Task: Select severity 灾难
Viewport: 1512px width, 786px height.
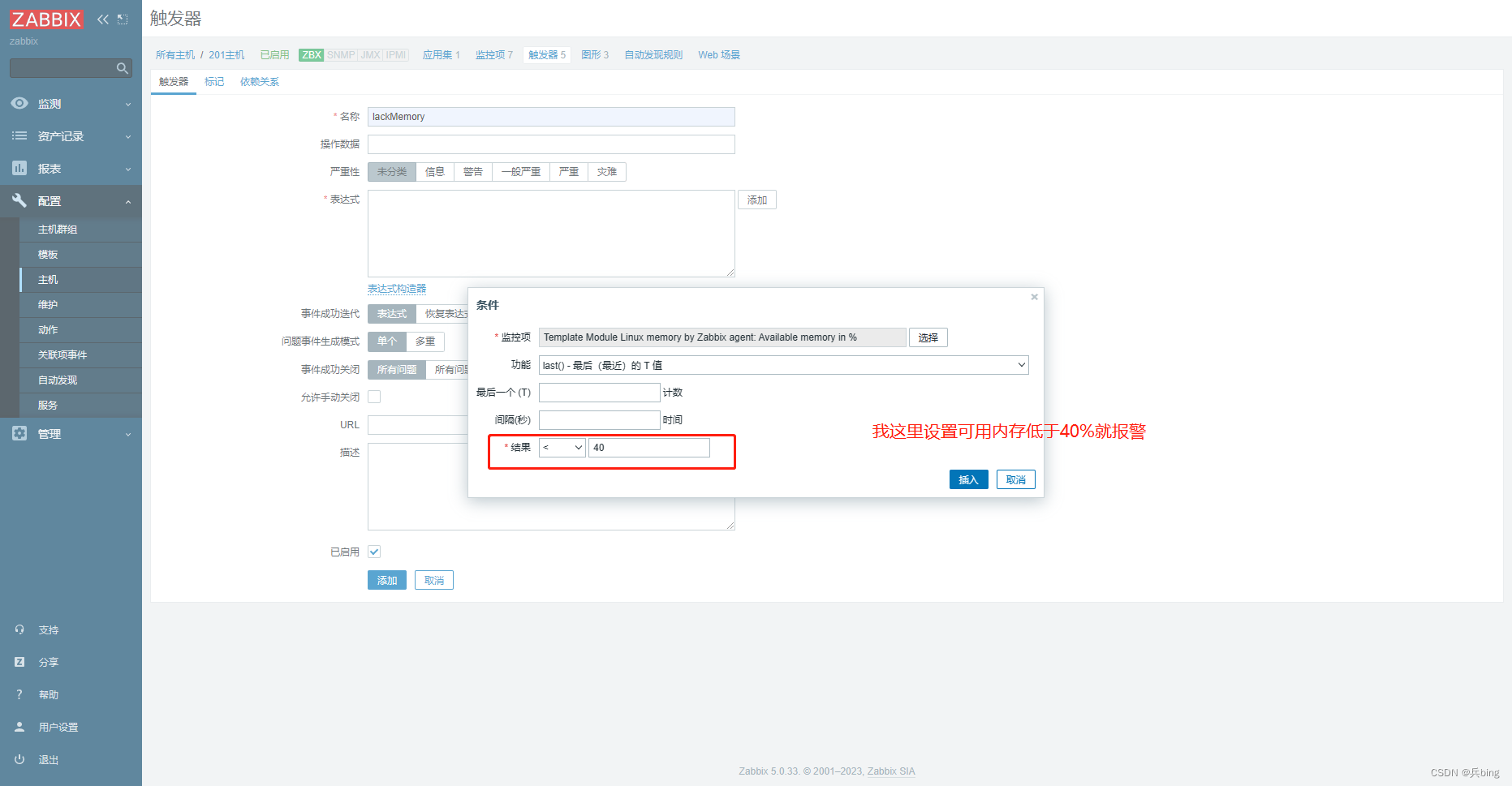Action: point(607,172)
